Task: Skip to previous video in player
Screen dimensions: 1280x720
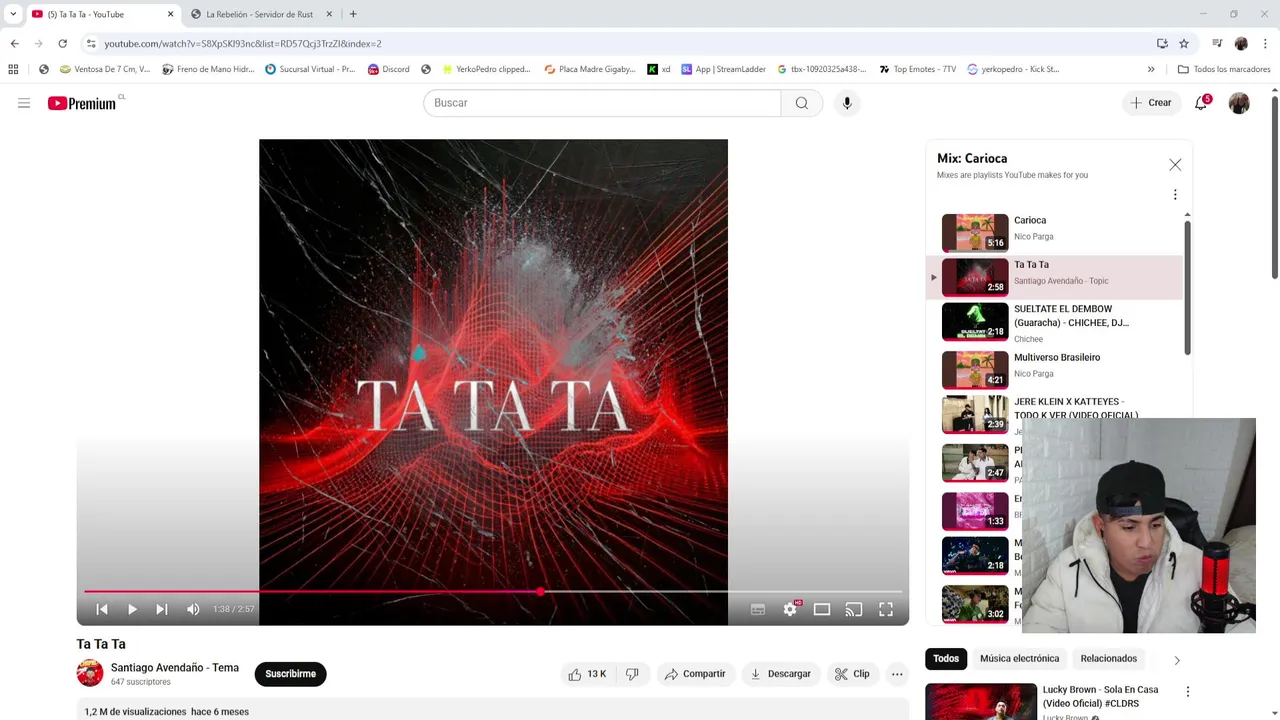Action: 102,609
